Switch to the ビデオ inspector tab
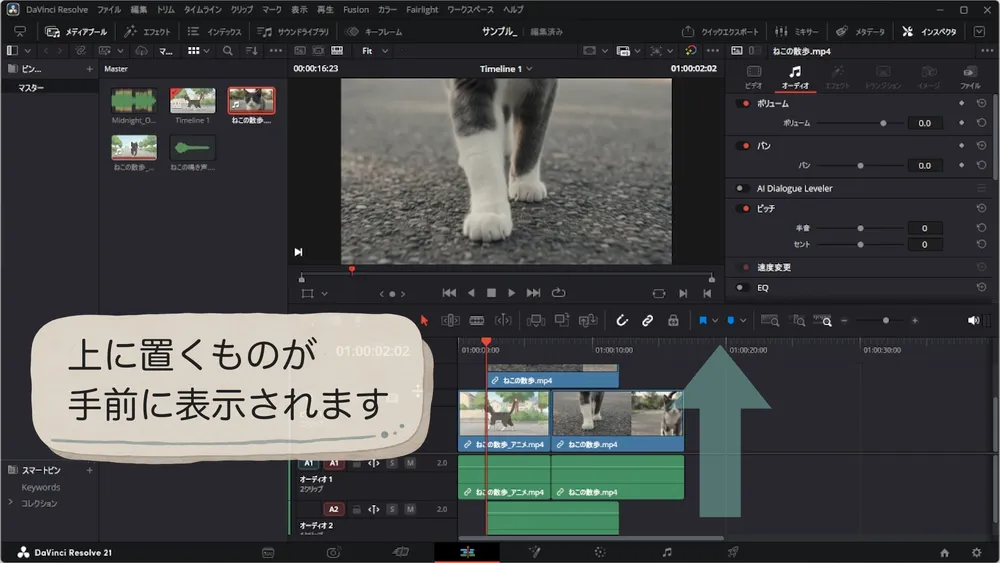The height and width of the screenshot is (563, 1000). (754, 77)
